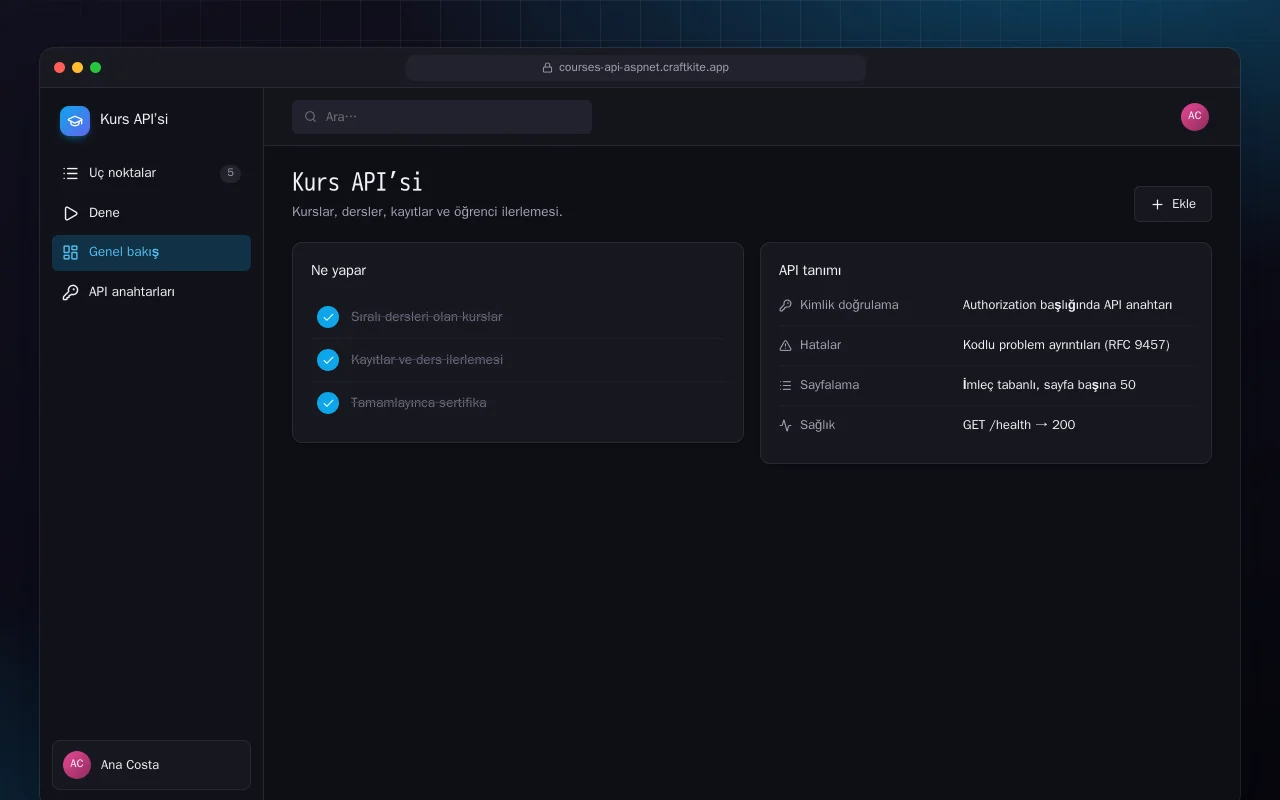Click the magnifier icon in search bar
1280x800 pixels.
click(x=311, y=117)
